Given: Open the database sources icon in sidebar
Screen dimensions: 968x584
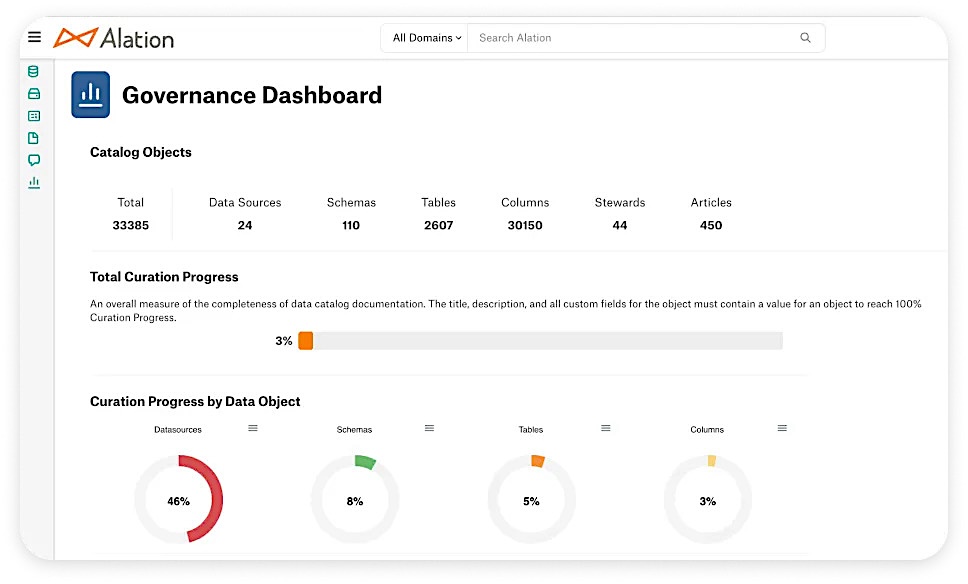Looking at the screenshot, I should [33, 71].
